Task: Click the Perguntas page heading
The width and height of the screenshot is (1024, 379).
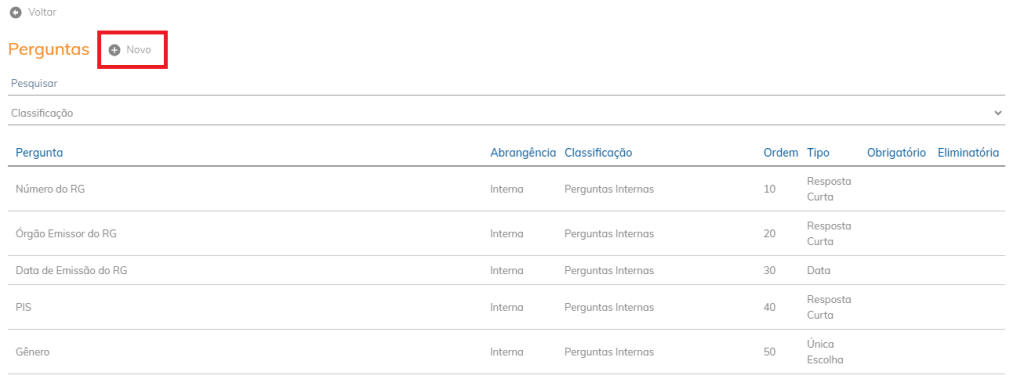Action: (x=48, y=50)
